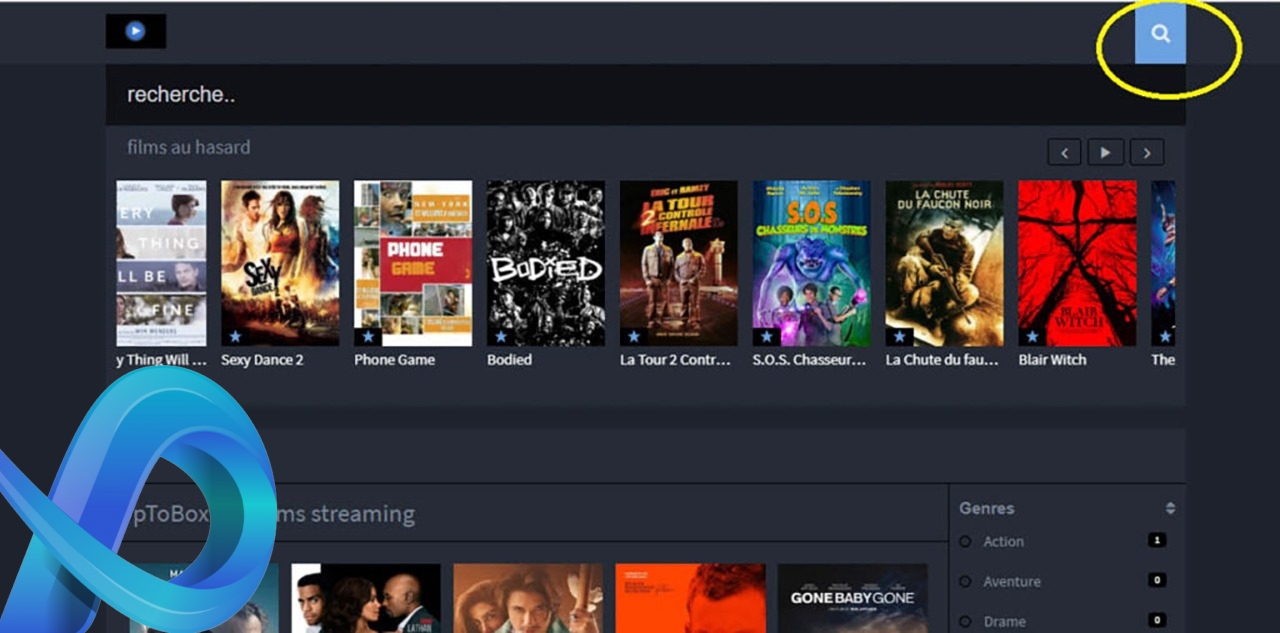Click the 'Aventure' genre label
The height and width of the screenshot is (633, 1280).
[1012, 581]
